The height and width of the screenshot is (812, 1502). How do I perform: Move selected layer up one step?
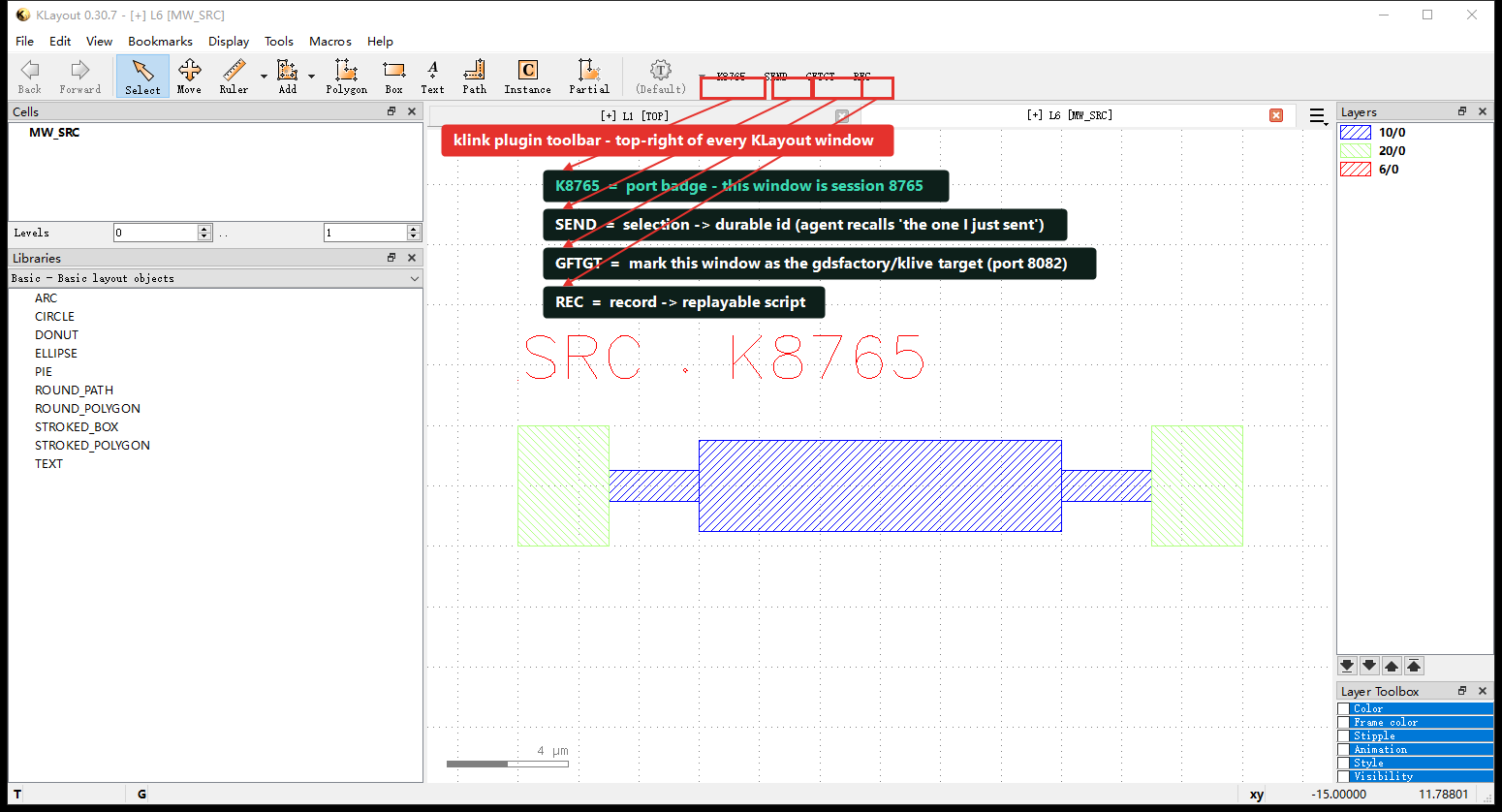1392,666
